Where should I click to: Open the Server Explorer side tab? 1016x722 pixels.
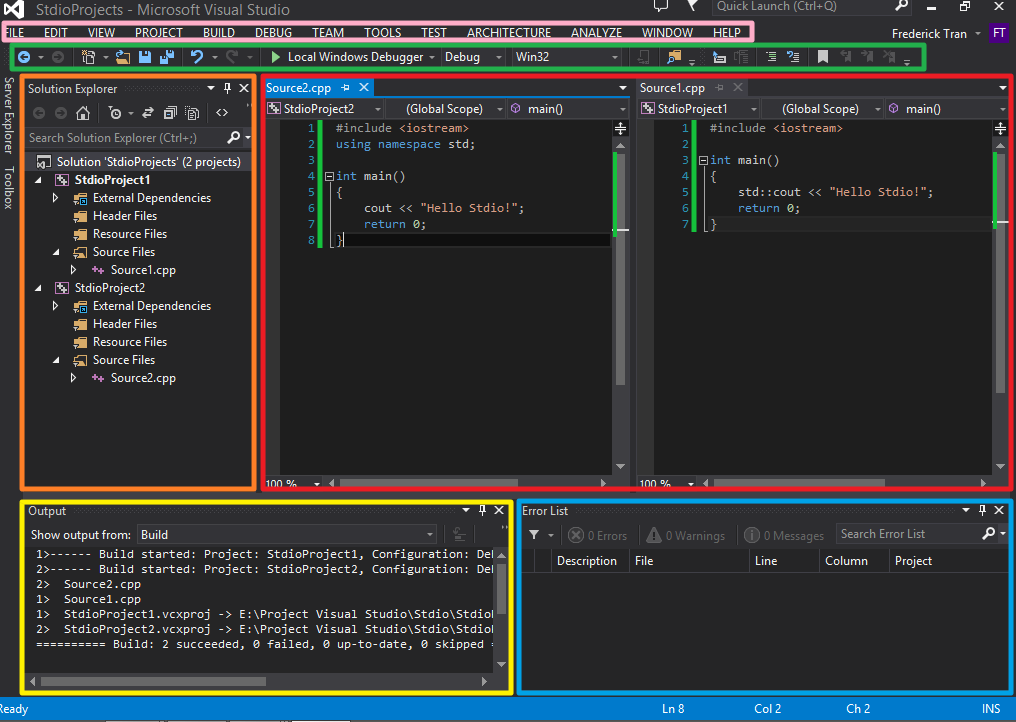8,115
